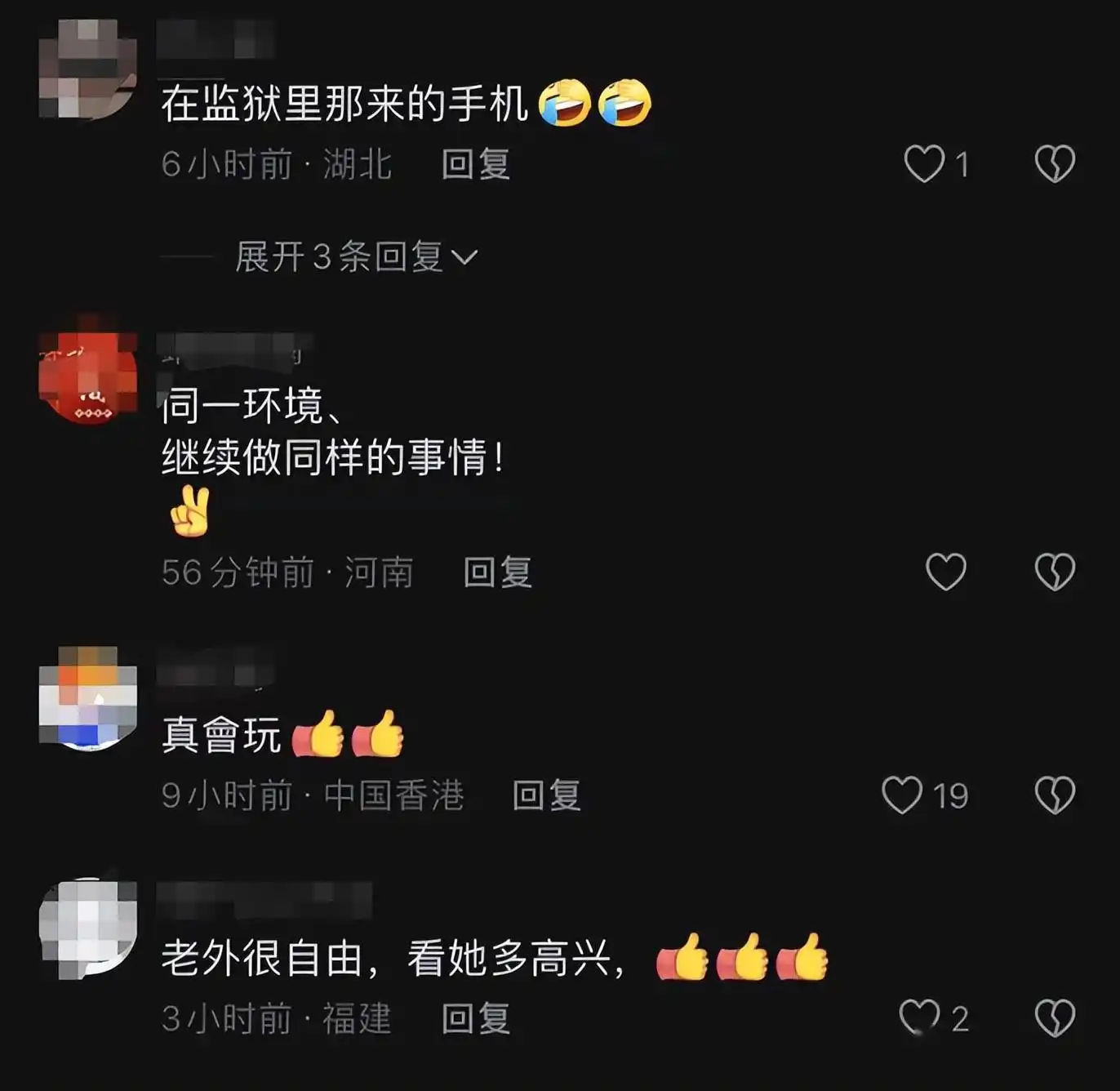Open the first commenter's avatar
This screenshot has height=1091, width=1120.
point(88,70)
